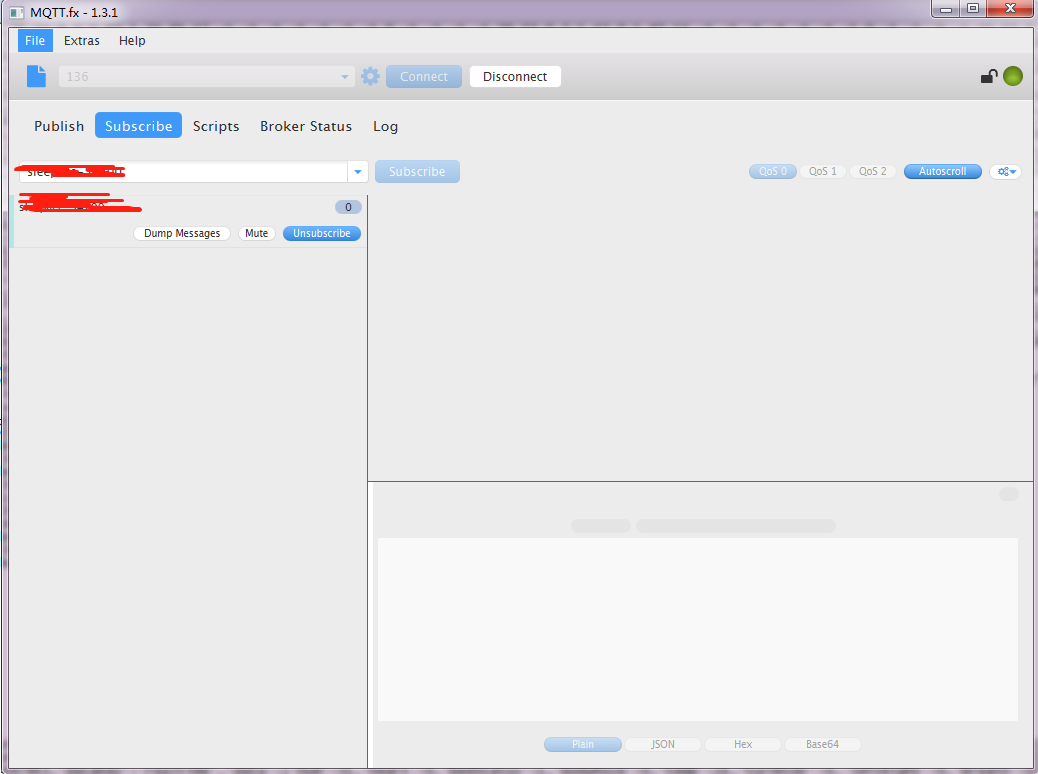Switch to the Scripts tab
Image resolution: width=1038 pixels, height=774 pixels.
tap(216, 126)
